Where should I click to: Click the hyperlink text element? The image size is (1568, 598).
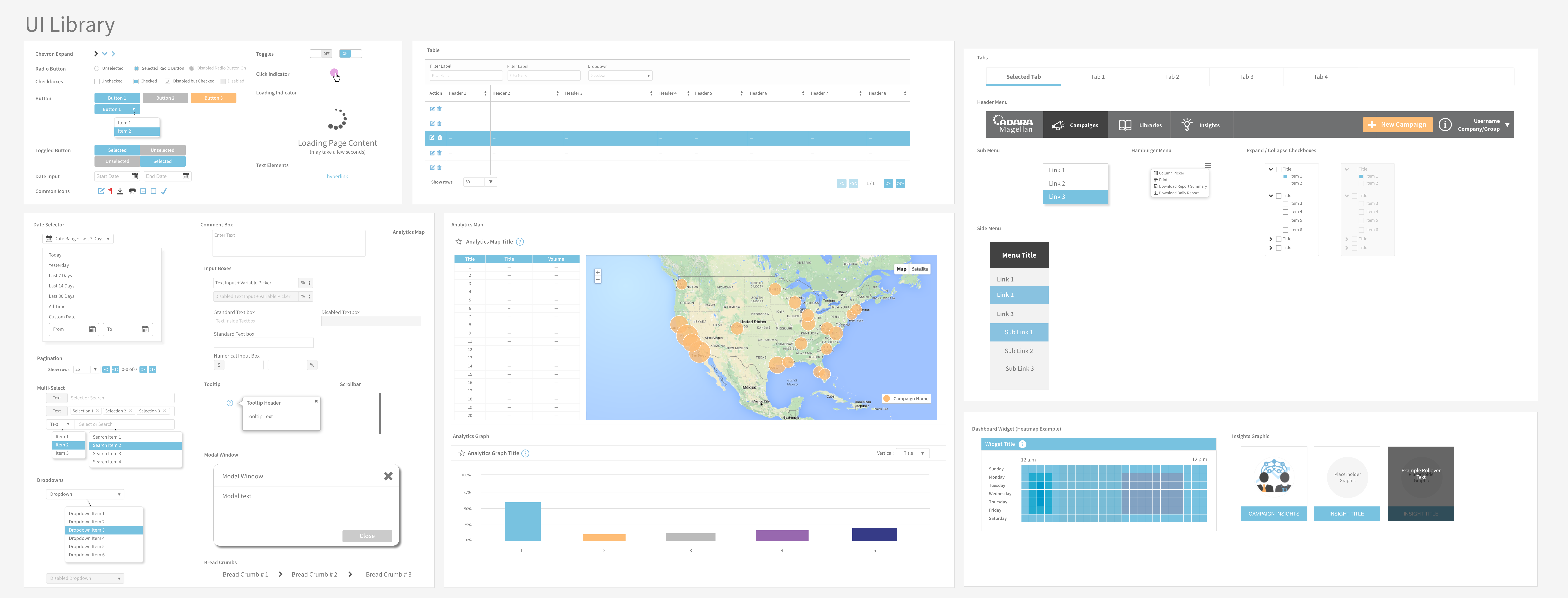click(337, 177)
